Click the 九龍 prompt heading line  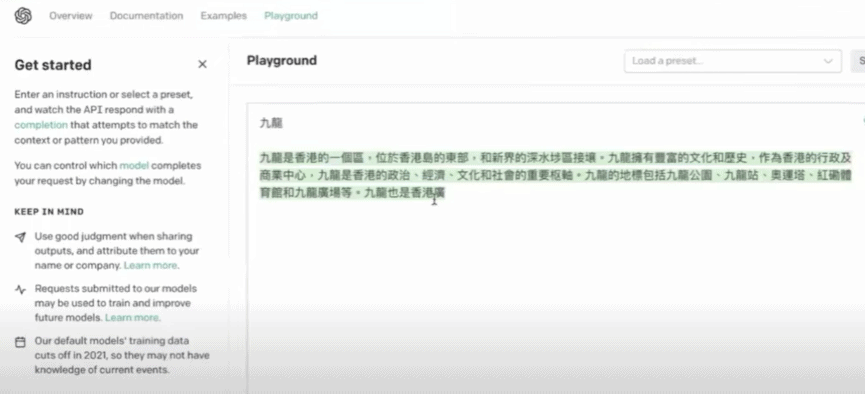pyautogui.click(x=271, y=124)
